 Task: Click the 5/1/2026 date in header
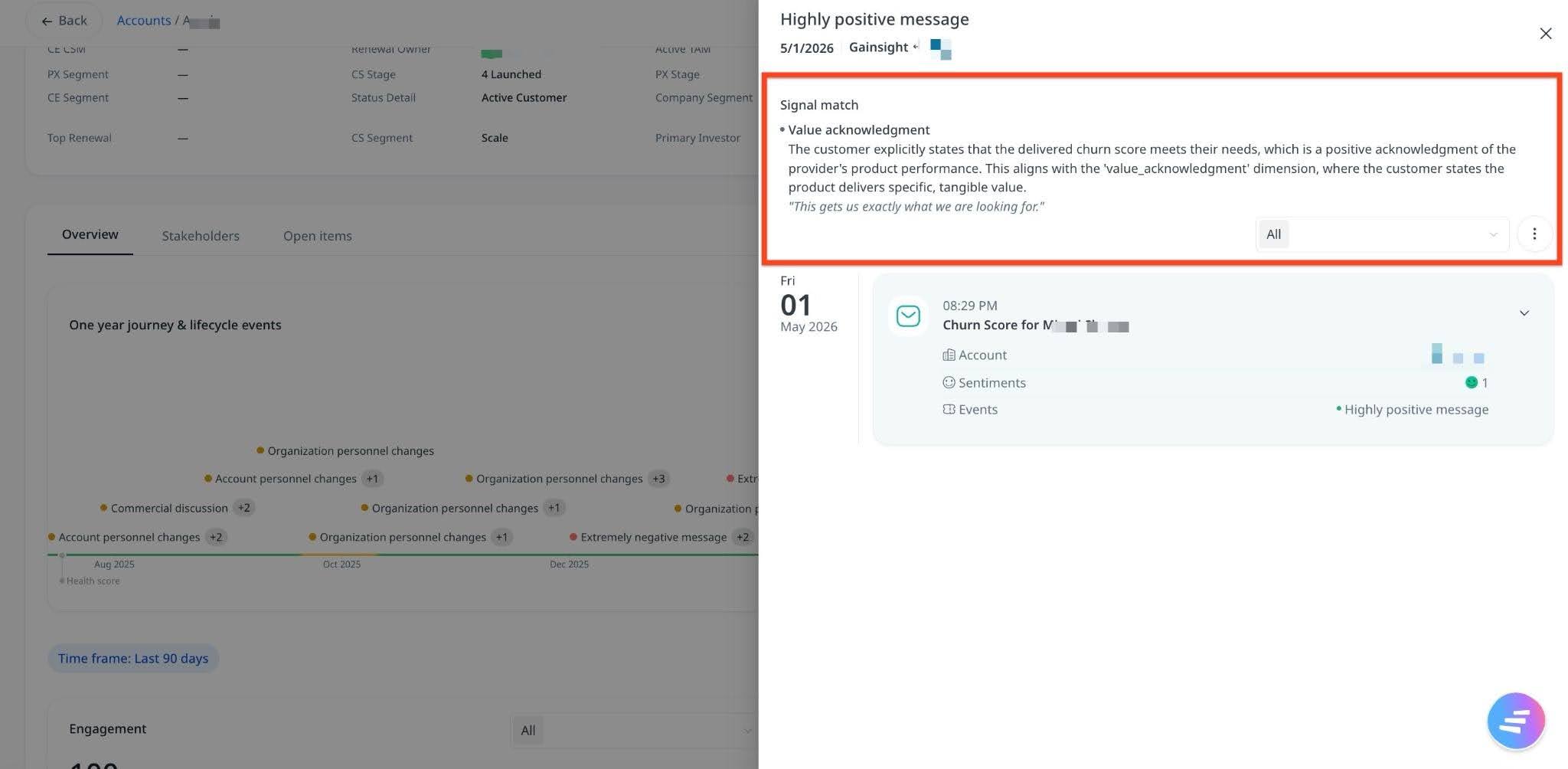click(807, 47)
